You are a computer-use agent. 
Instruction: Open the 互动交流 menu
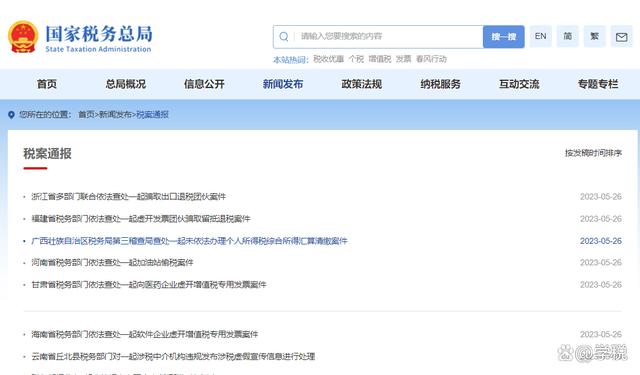pos(519,84)
